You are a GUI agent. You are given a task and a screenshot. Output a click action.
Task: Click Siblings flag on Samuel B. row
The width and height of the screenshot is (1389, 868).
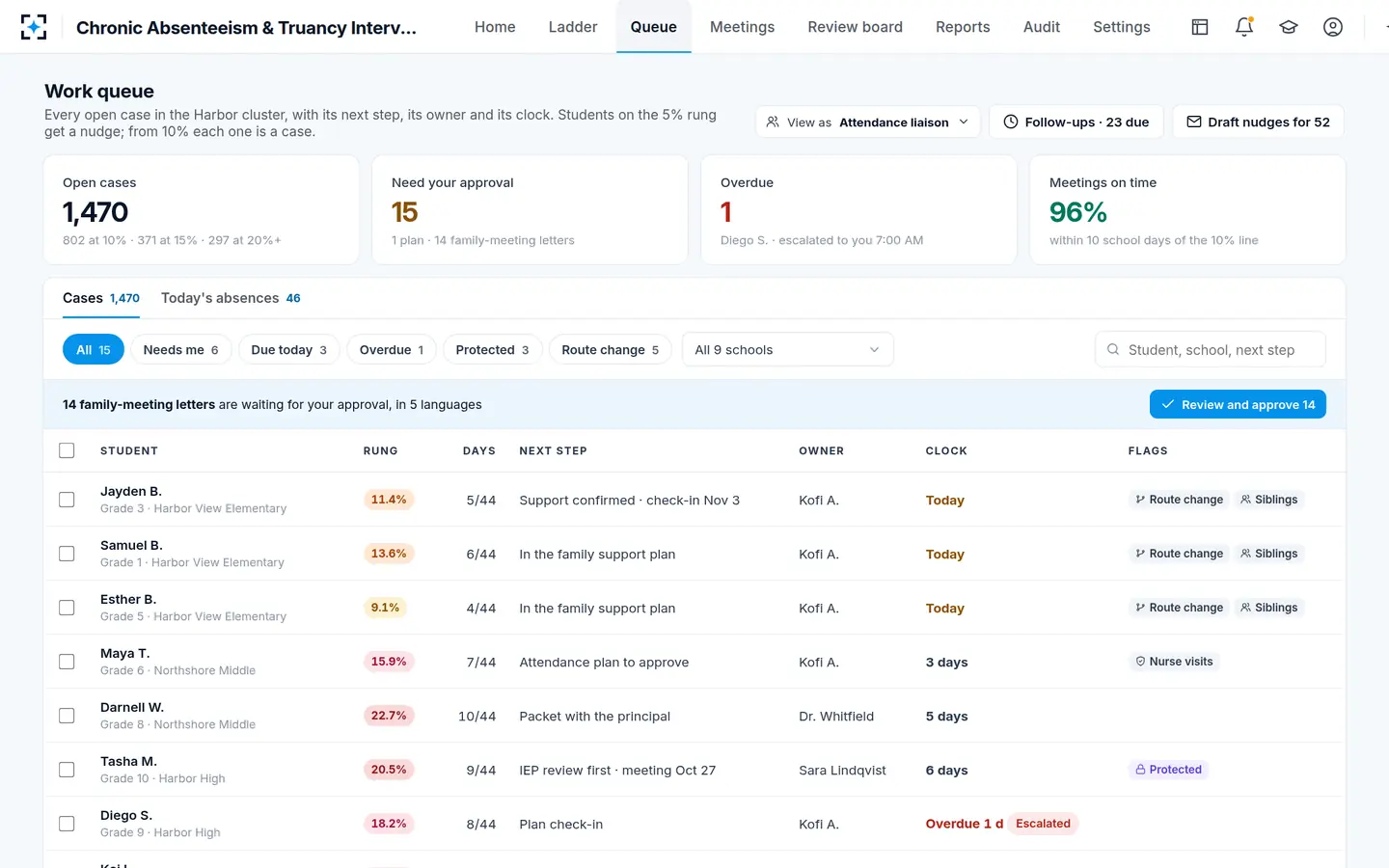coord(1269,554)
